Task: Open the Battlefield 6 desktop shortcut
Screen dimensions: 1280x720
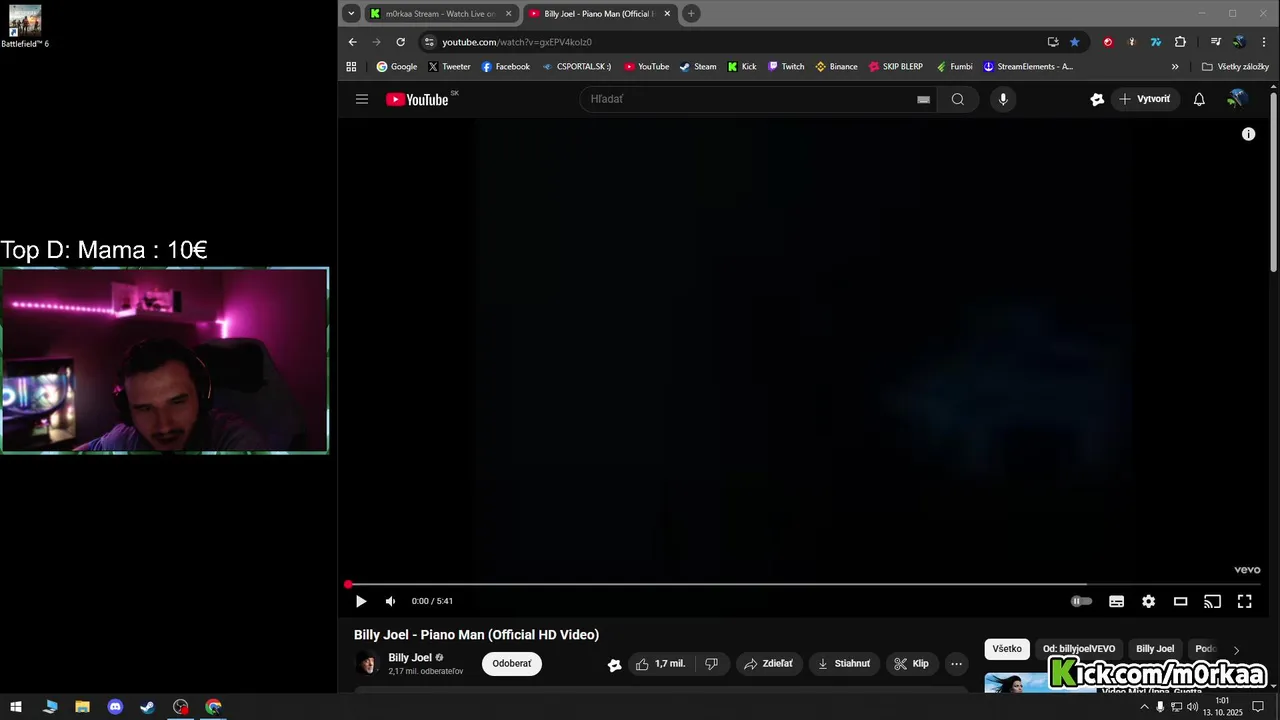Action: point(24,26)
